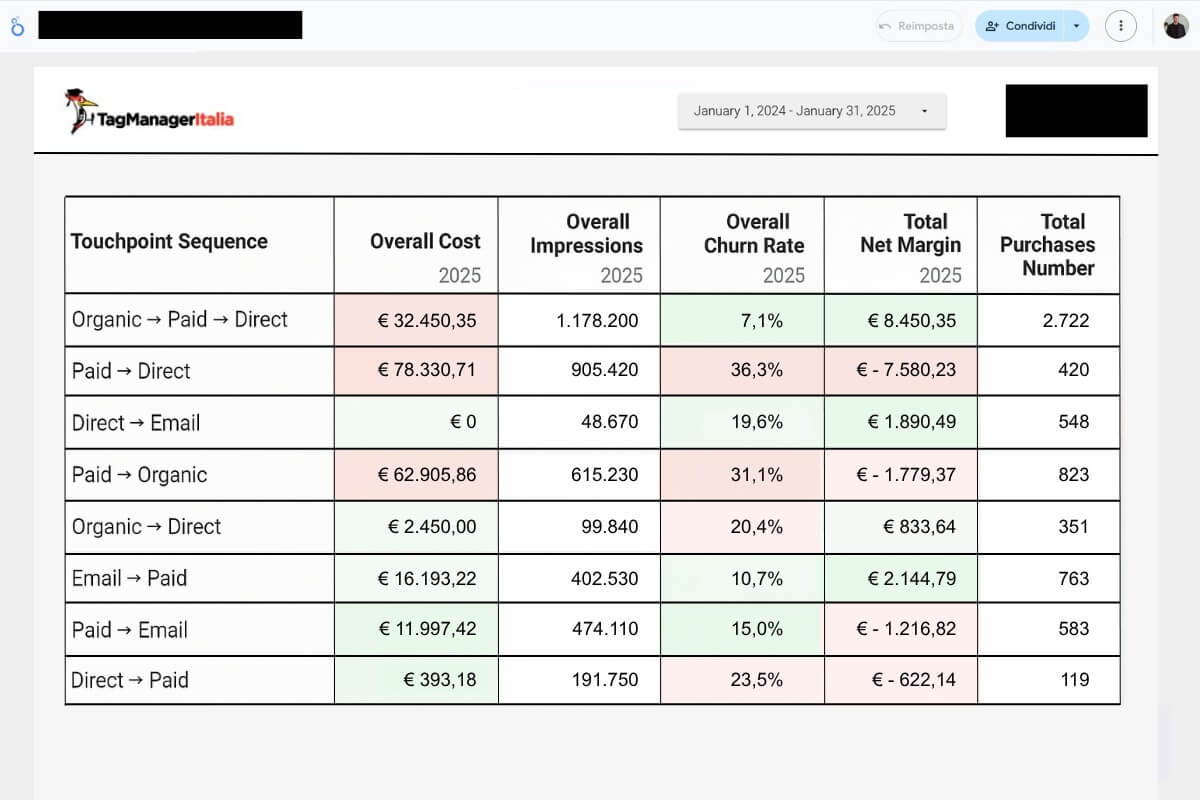Expand the Condividi dropdown arrow
Screen dimensions: 1200x800
pyautogui.click(x=1076, y=26)
